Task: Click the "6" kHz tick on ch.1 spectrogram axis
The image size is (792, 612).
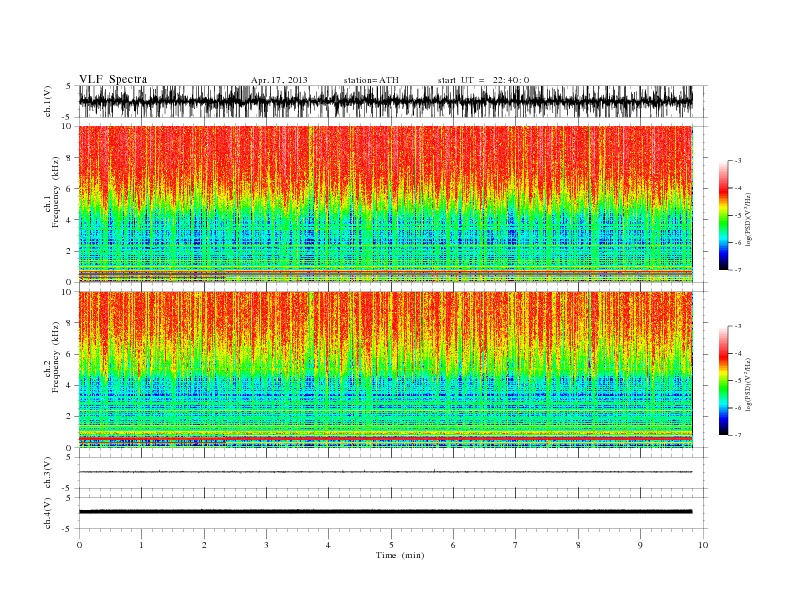Action: (x=70, y=189)
